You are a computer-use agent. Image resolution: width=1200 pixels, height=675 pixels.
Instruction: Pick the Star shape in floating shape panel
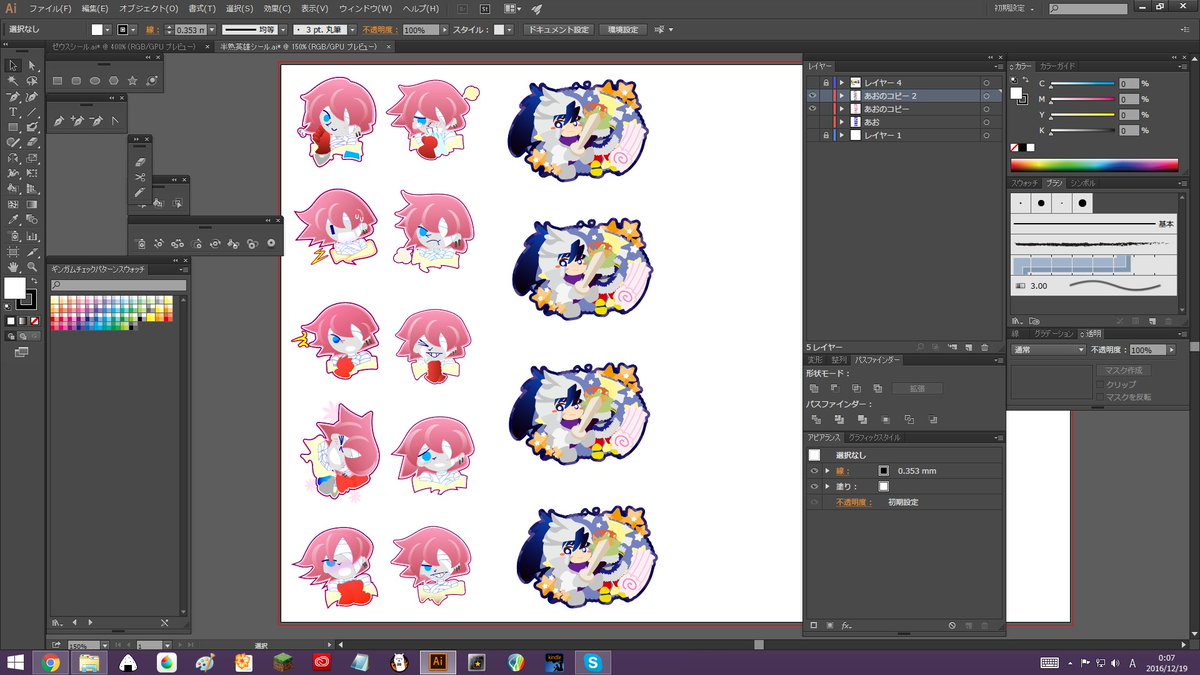[132, 81]
